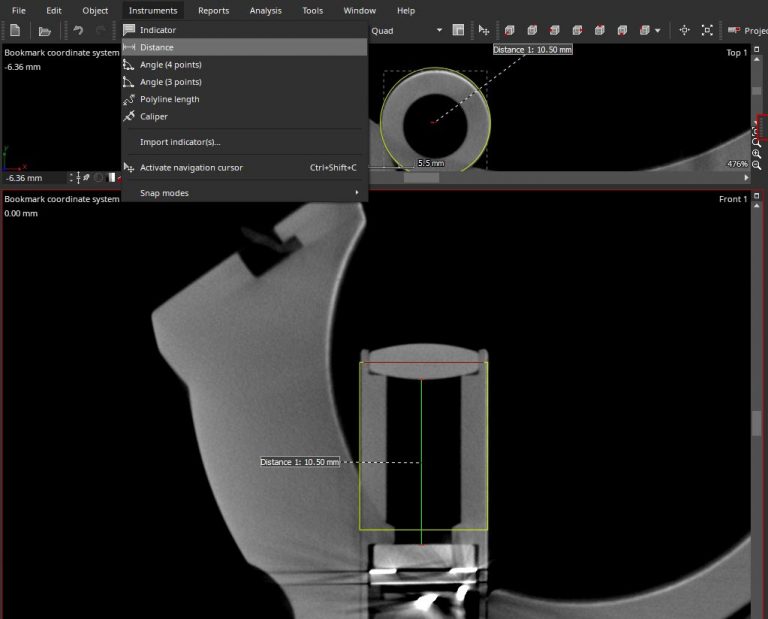The height and width of the screenshot is (619, 768).
Task: Maximize the Front 1 view pane
Action: [x=757, y=196]
